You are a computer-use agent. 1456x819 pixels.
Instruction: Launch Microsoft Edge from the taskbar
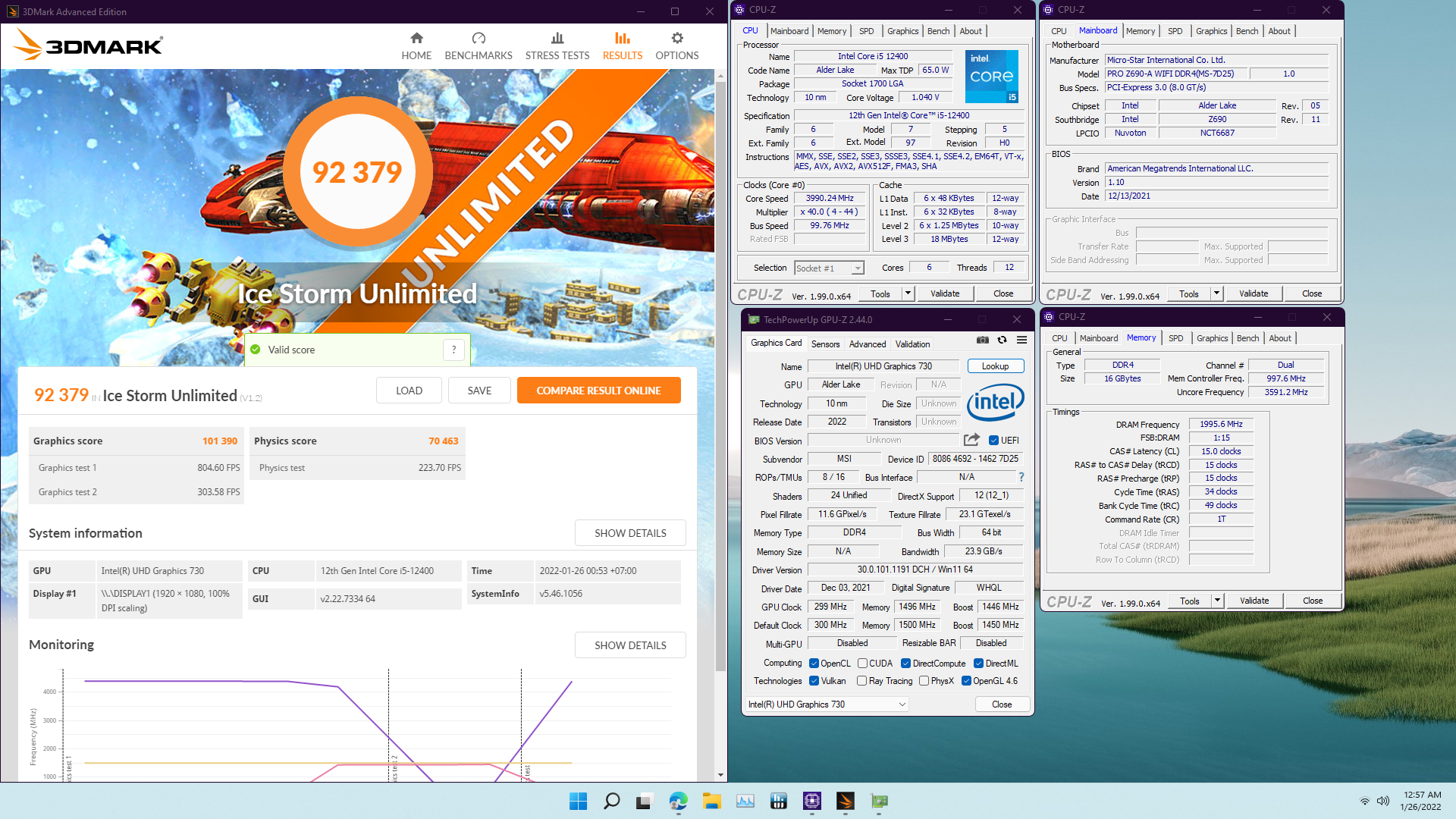tap(678, 801)
